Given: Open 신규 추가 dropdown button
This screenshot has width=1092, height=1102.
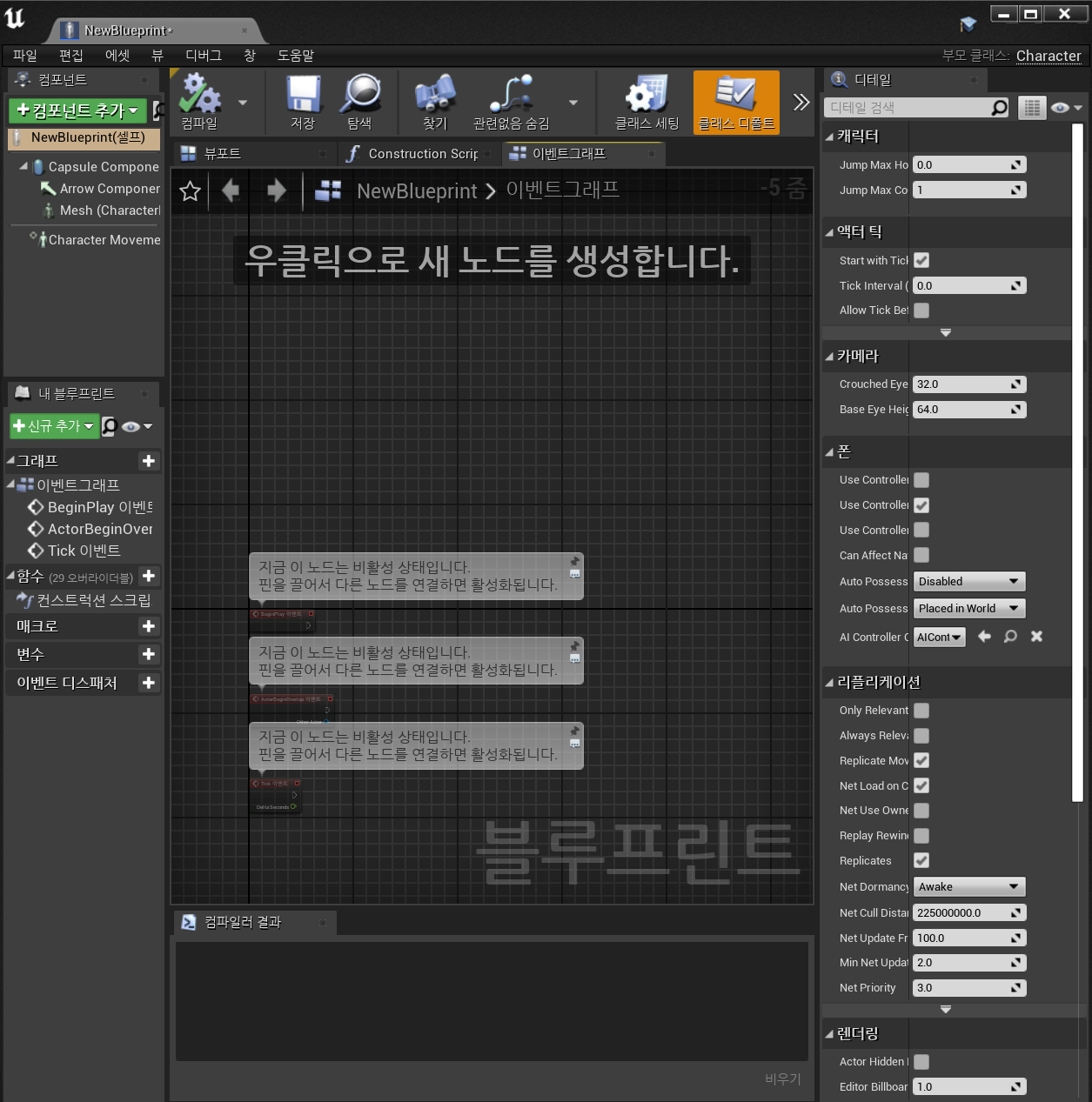Looking at the screenshot, I should [x=52, y=426].
